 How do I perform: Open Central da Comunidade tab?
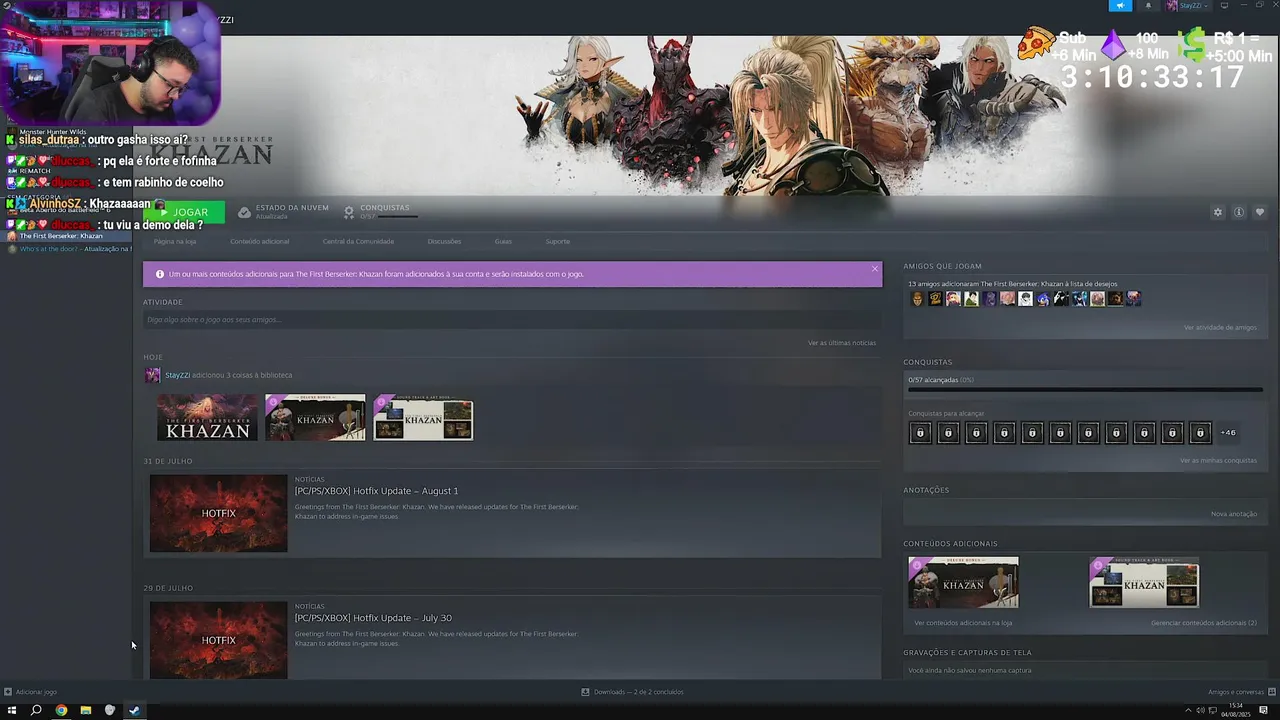358,241
